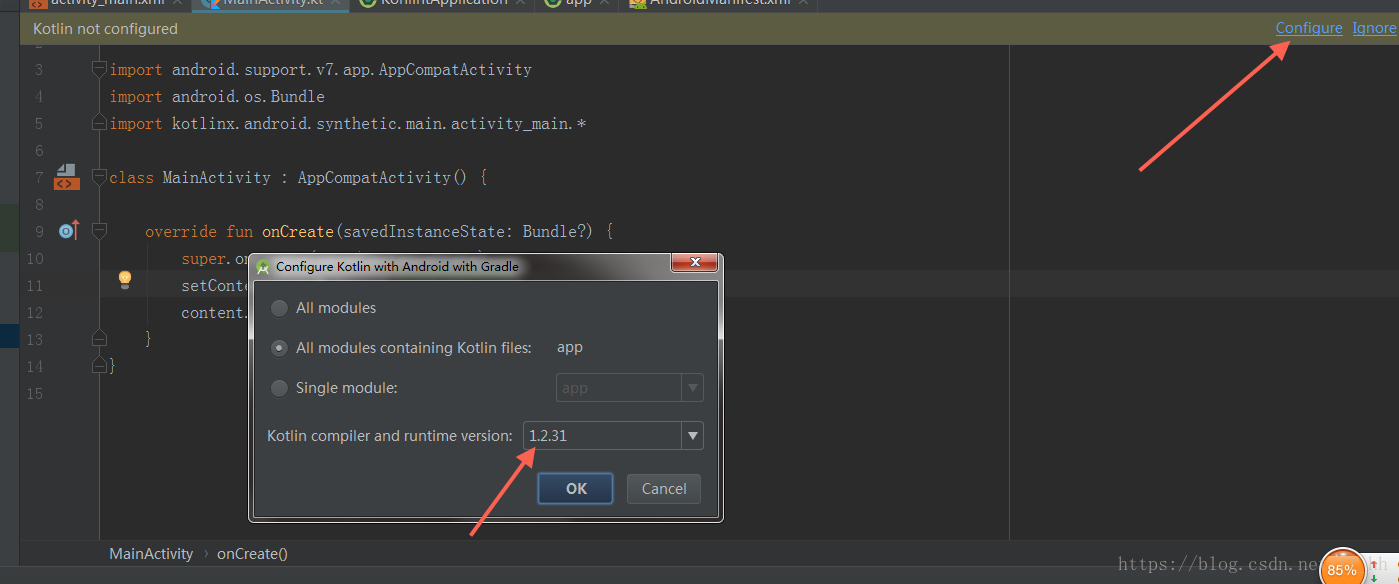The height and width of the screenshot is (584, 1399).
Task: Select the All modules radio button
Action: click(279, 307)
